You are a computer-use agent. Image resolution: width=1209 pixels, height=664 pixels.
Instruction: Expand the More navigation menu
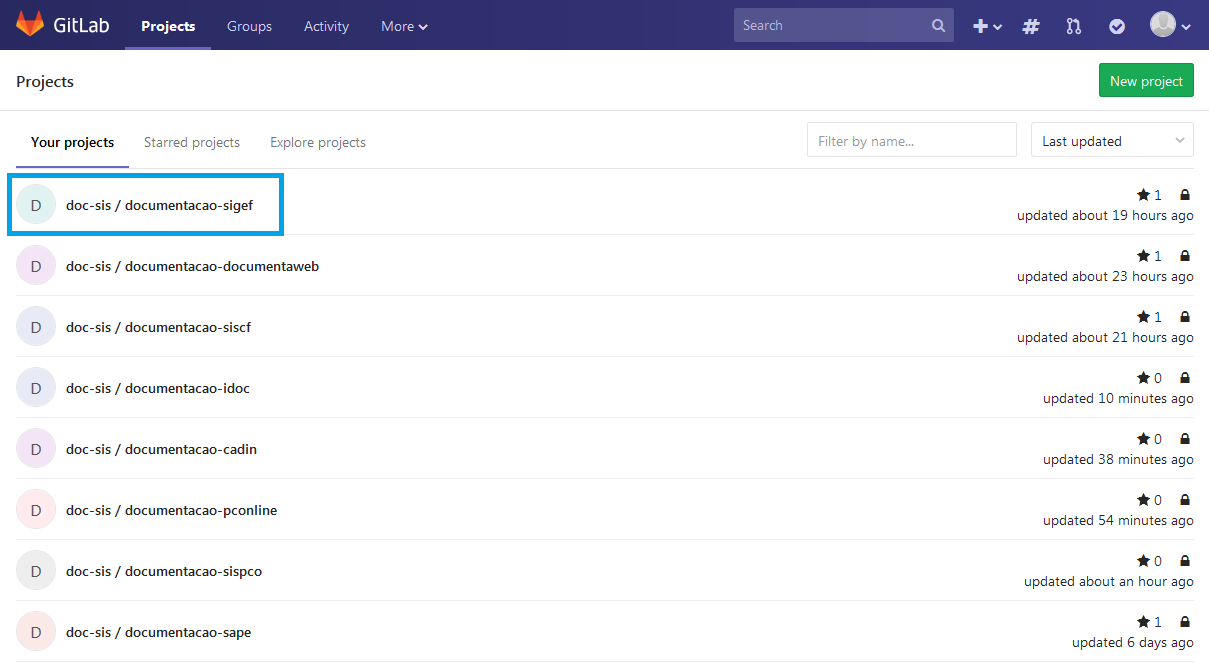click(404, 26)
